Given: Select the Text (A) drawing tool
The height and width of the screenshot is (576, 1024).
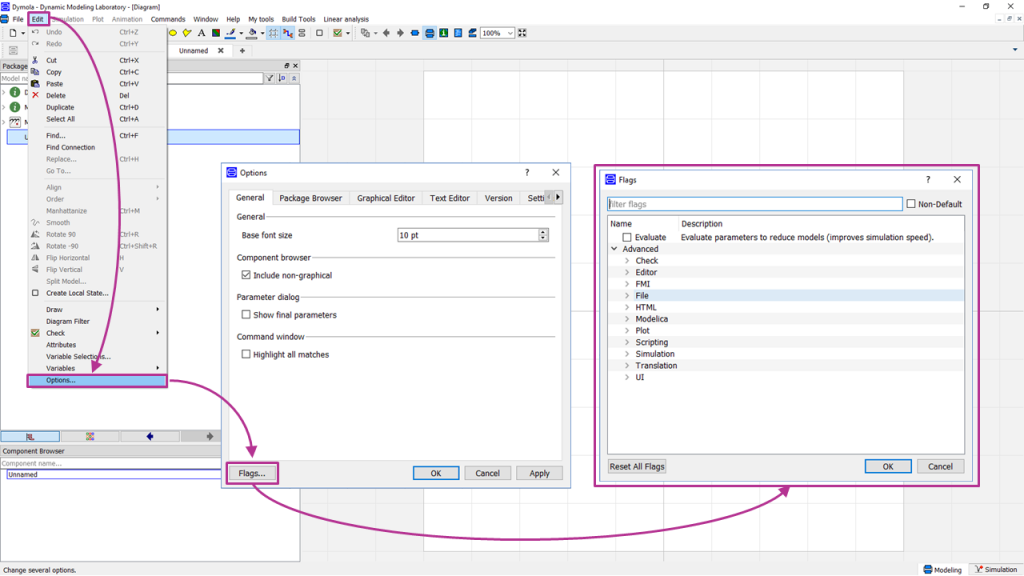Looking at the screenshot, I should click(201, 33).
